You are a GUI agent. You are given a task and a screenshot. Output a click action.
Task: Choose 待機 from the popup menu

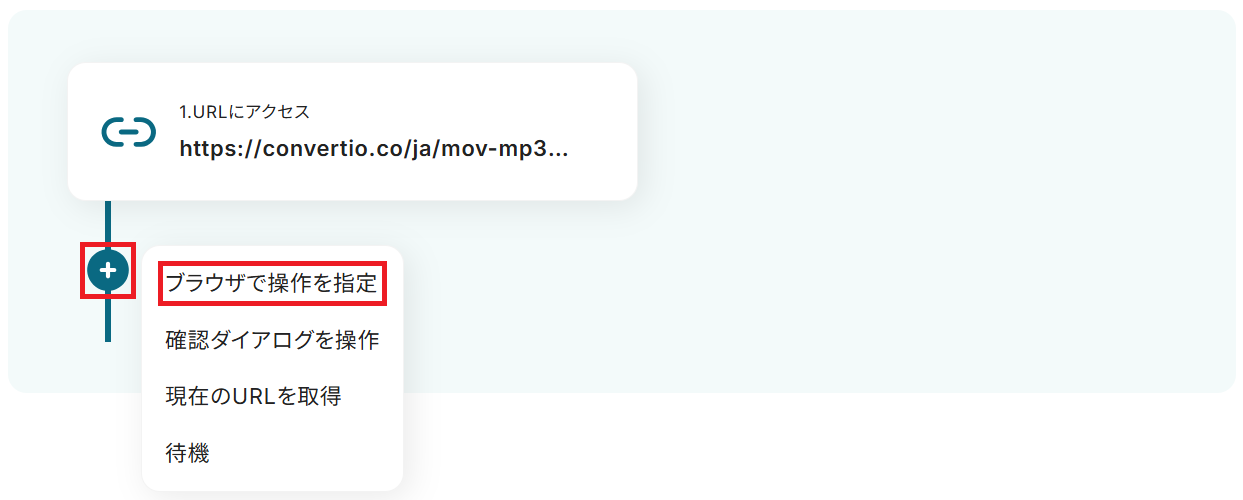coord(187,453)
